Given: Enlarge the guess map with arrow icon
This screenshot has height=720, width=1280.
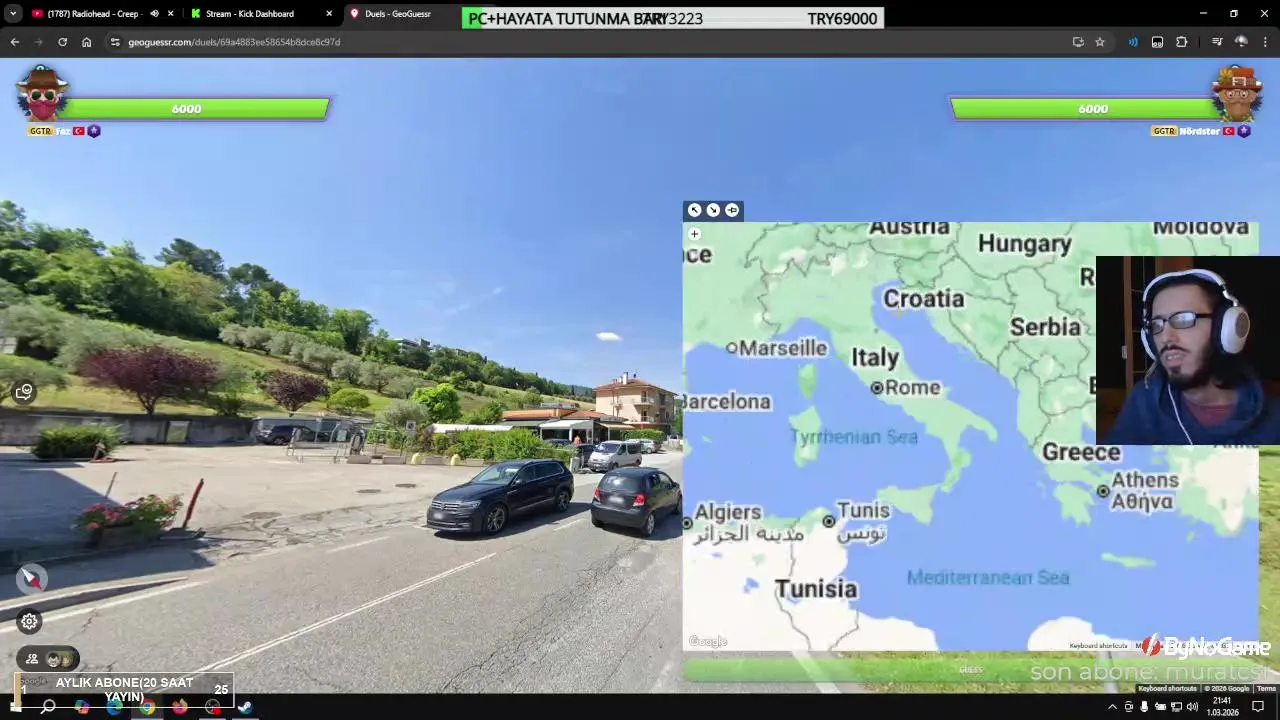Looking at the screenshot, I should 694,210.
